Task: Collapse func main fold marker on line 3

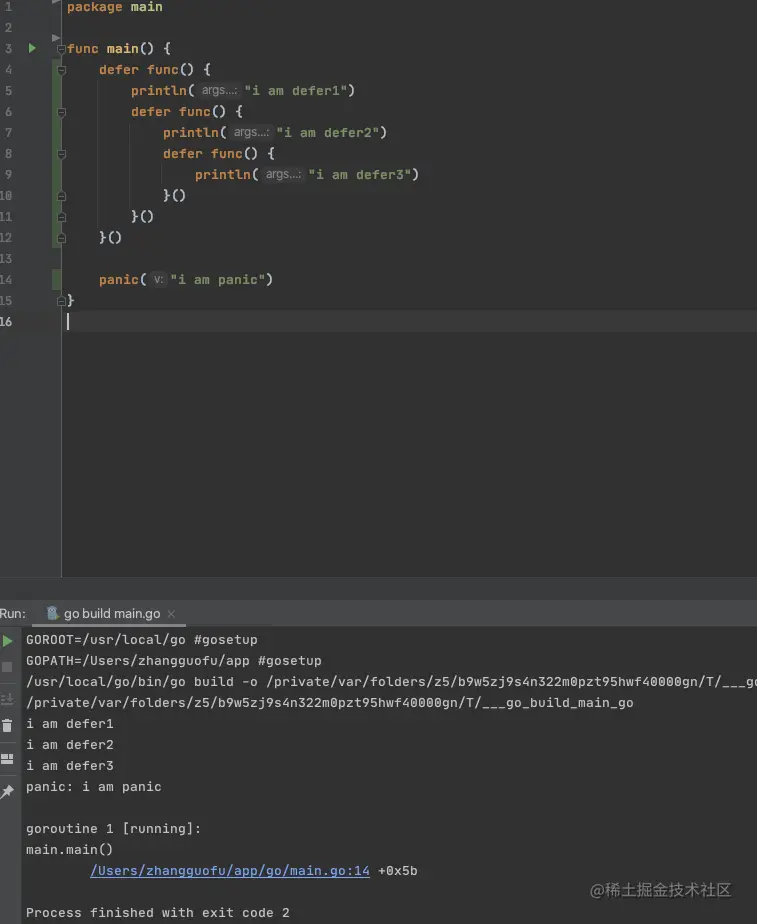Action: pos(61,49)
